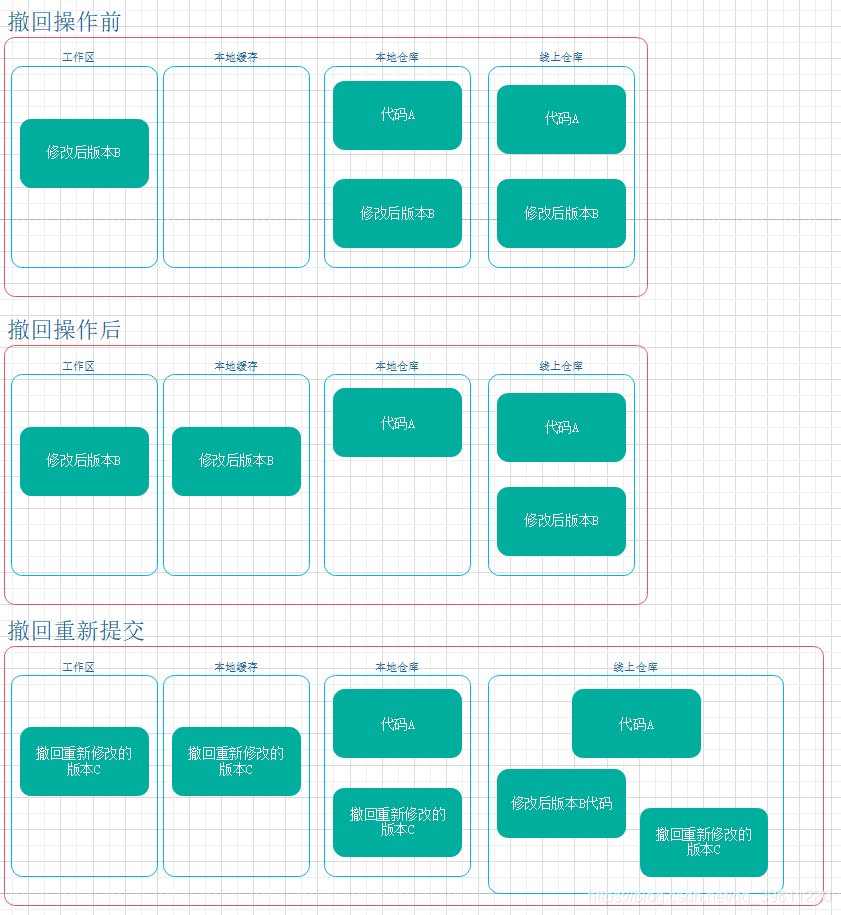Select 撤回重新修改的版本C in 本地仓库
The height and width of the screenshot is (915, 841).
tap(397, 823)
